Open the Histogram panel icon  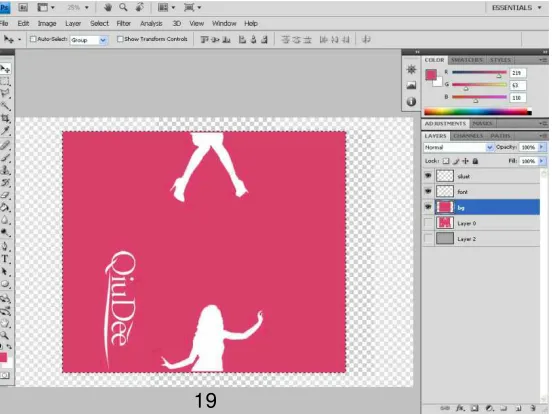411,85
